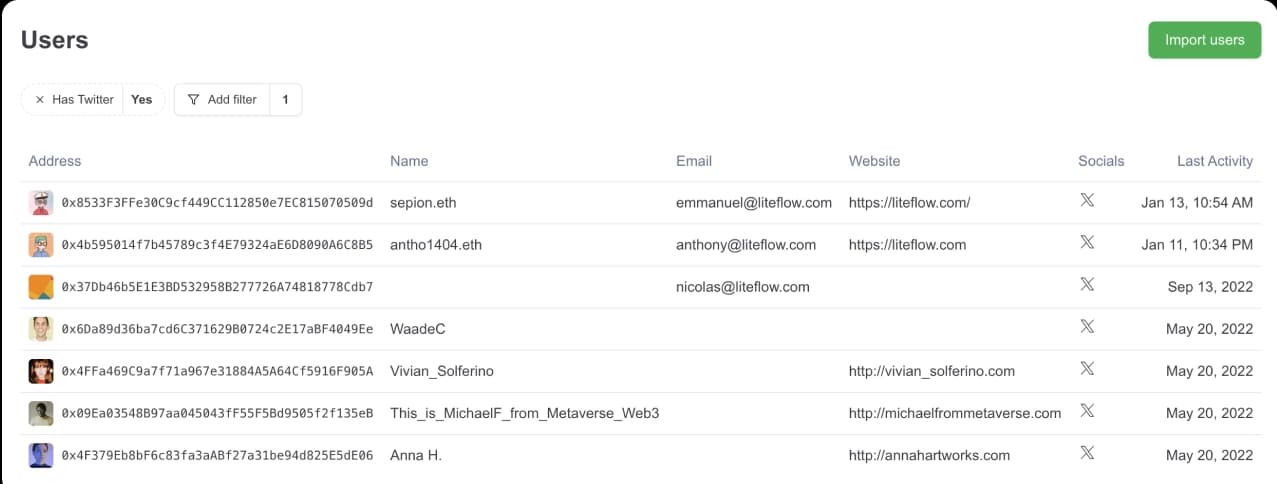The height and width of the screenshot is (484, 1277).
Task: Open the X social icon for antho1404.eth
Action: [1087, 243]
